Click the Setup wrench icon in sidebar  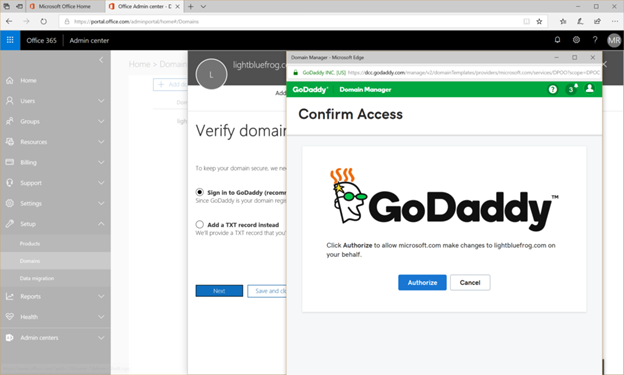pyautogui.click(x=10, y=224)
